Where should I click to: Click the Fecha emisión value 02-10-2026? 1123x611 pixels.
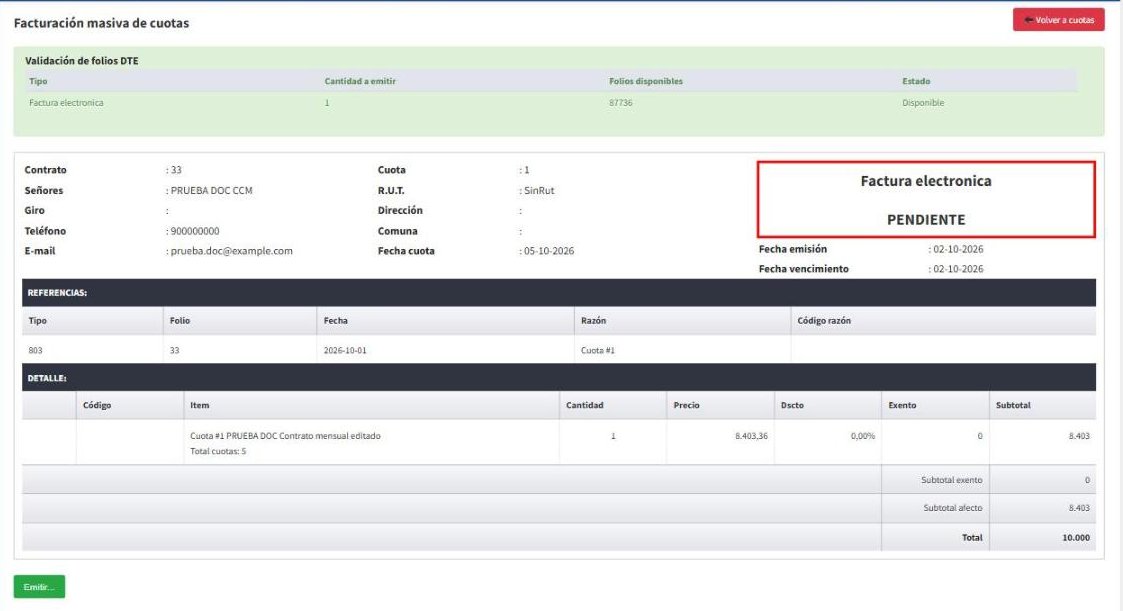(x=958, y=249)
